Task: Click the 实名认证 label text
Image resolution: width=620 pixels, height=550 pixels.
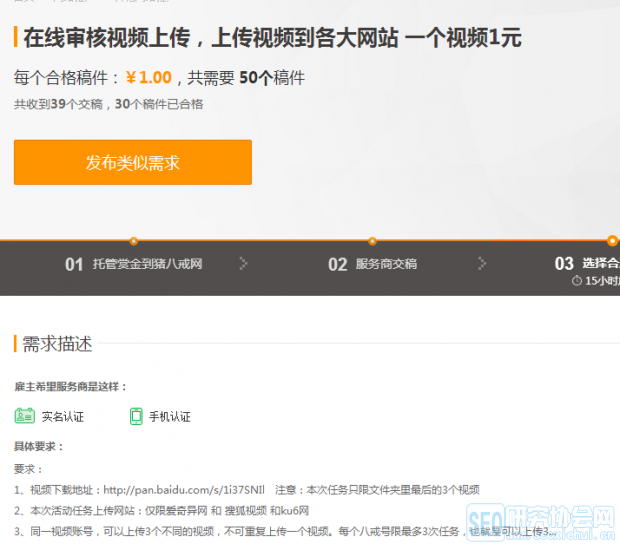Action: 63,417
